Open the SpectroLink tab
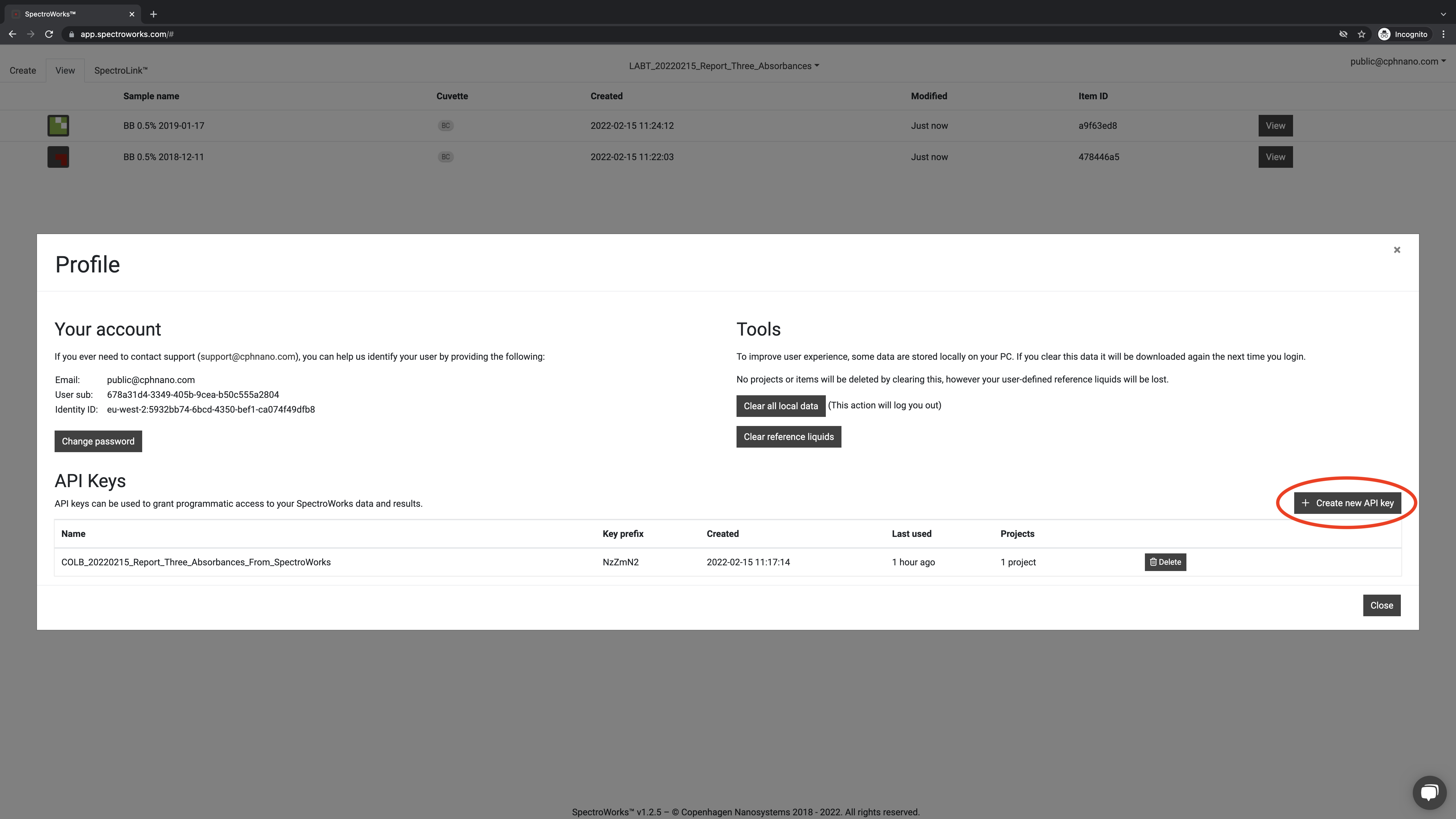 [120, 71]
